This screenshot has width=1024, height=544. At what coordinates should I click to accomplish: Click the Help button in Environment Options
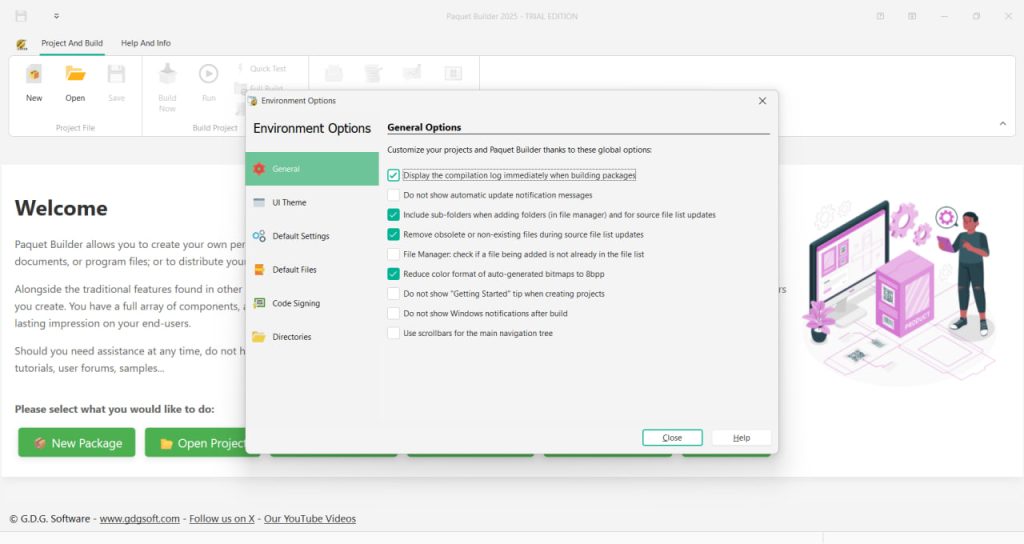pos(741,438)
